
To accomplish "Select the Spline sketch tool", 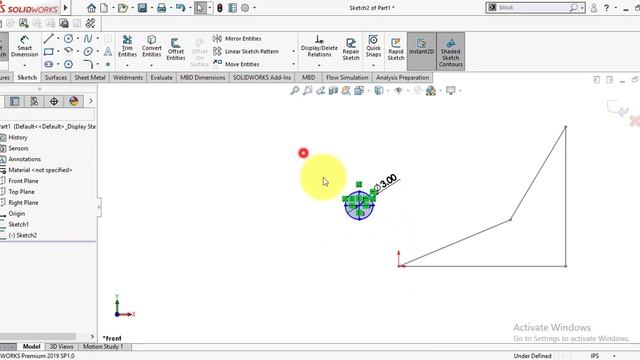I will click(x=88, y=39).
